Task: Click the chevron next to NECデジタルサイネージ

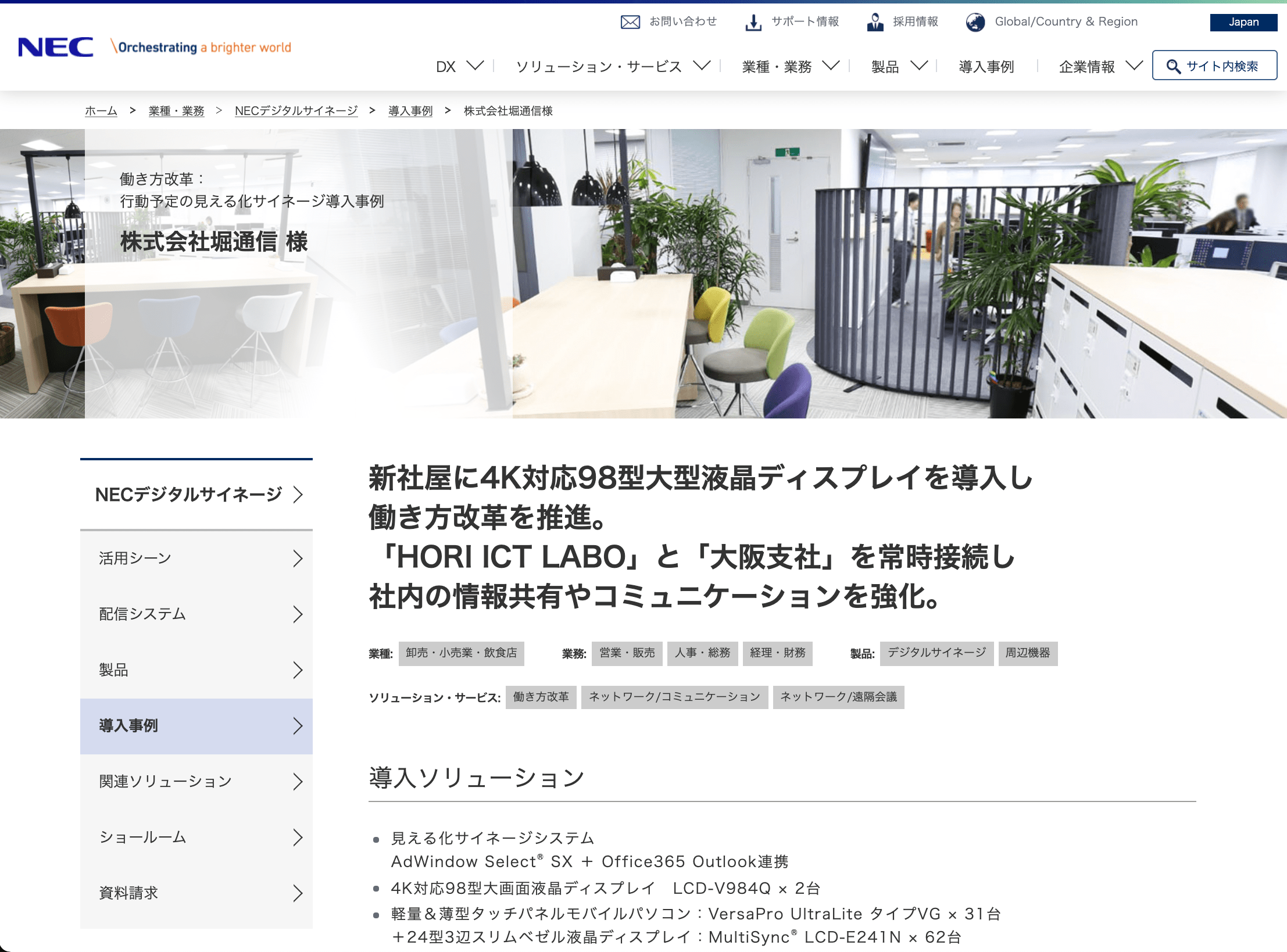Action: click(298, 494)
